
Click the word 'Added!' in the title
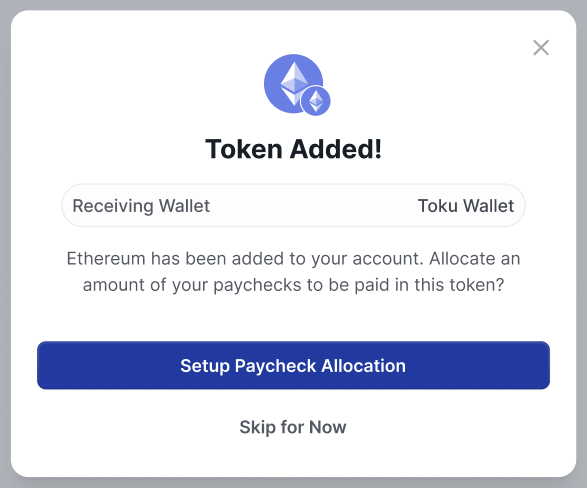(336, 149)
